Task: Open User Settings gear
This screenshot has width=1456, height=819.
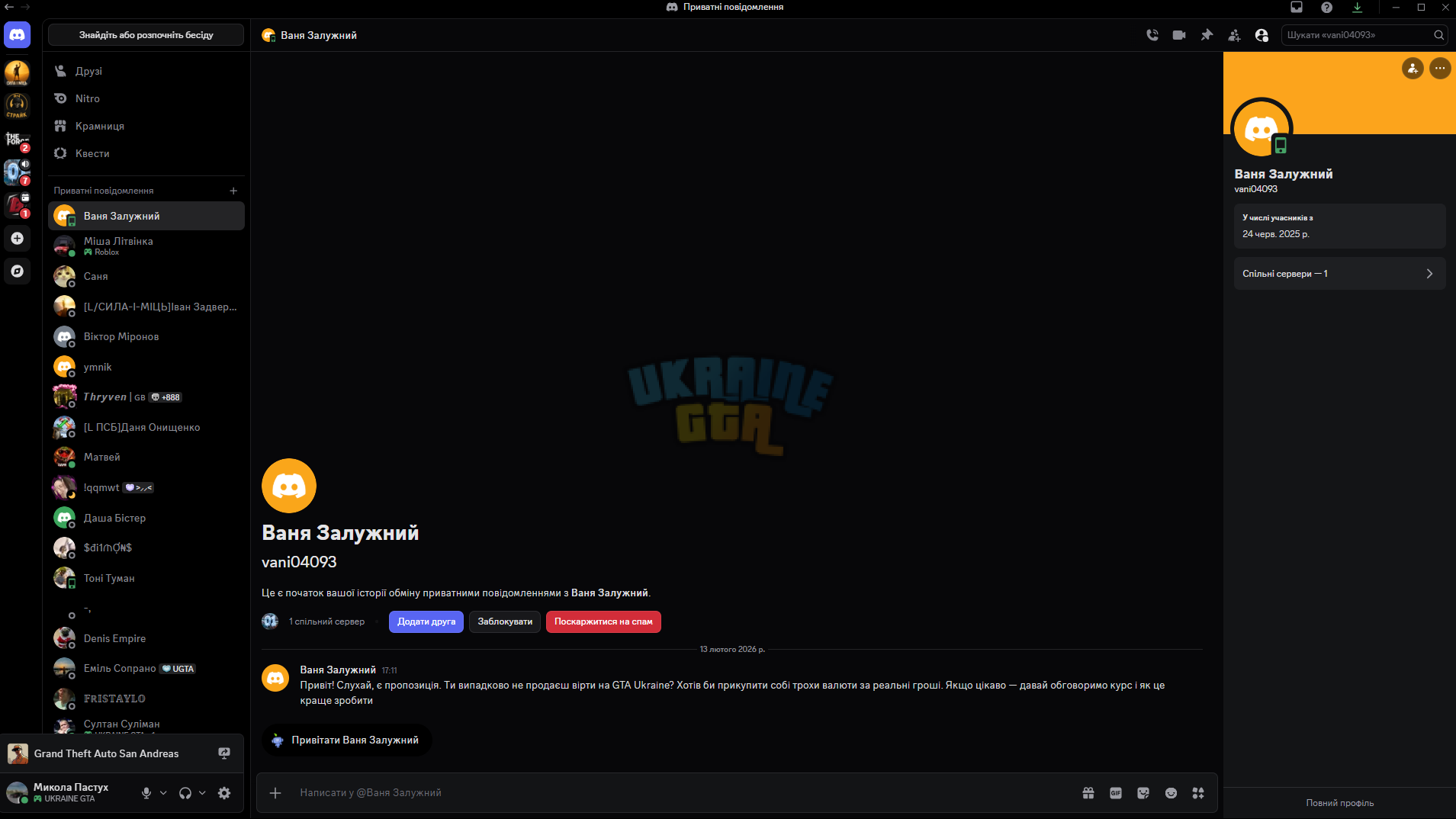Action: coord(224,793)
